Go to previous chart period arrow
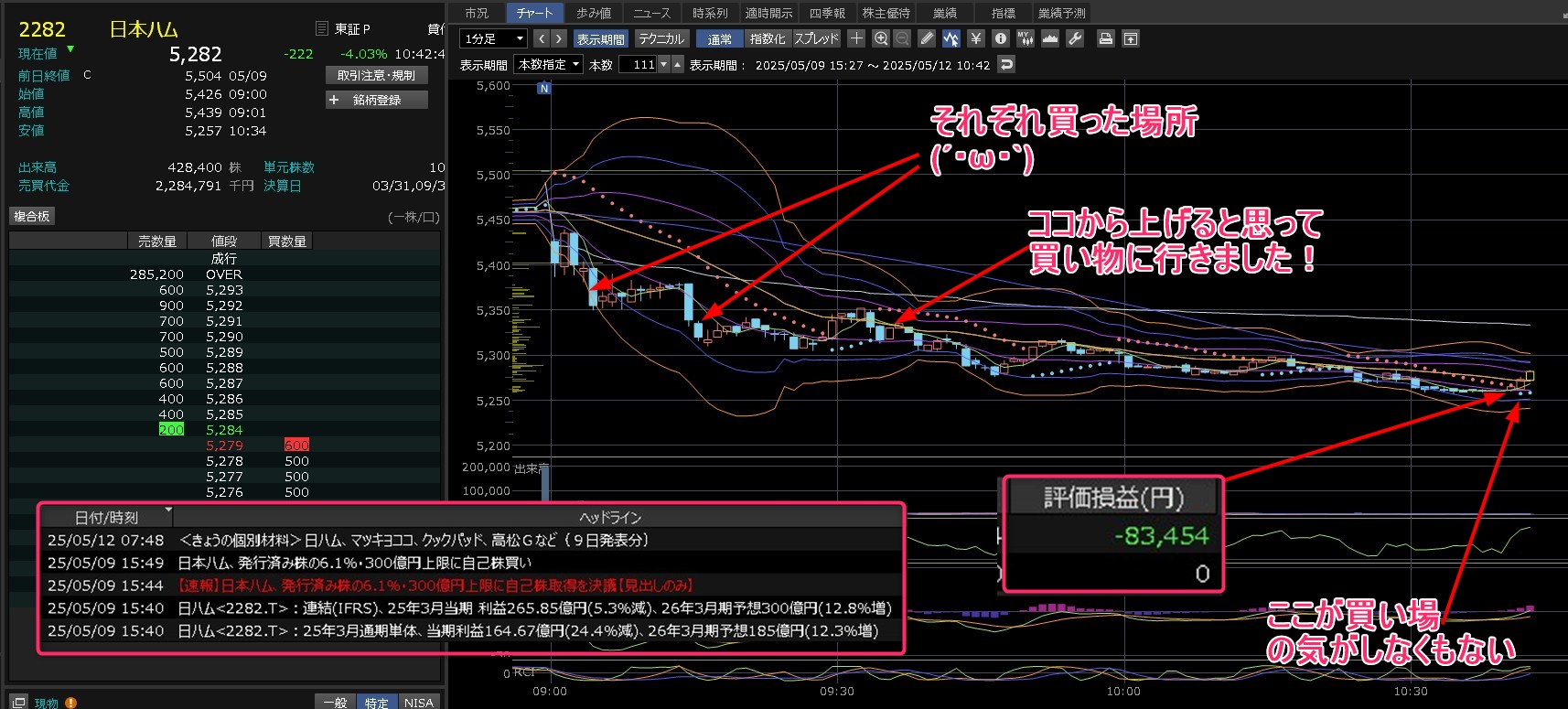The height and width of the screenshot is (709, 1568). [x=542, y=38]
